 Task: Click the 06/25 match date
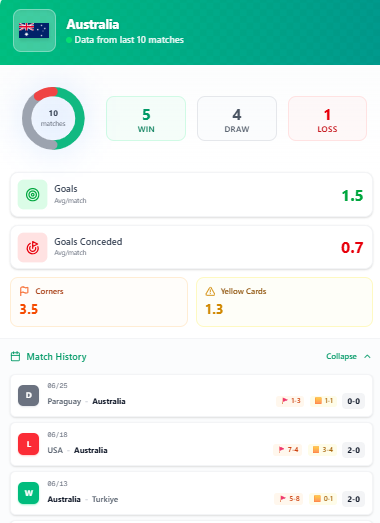[x=57, y=386]
